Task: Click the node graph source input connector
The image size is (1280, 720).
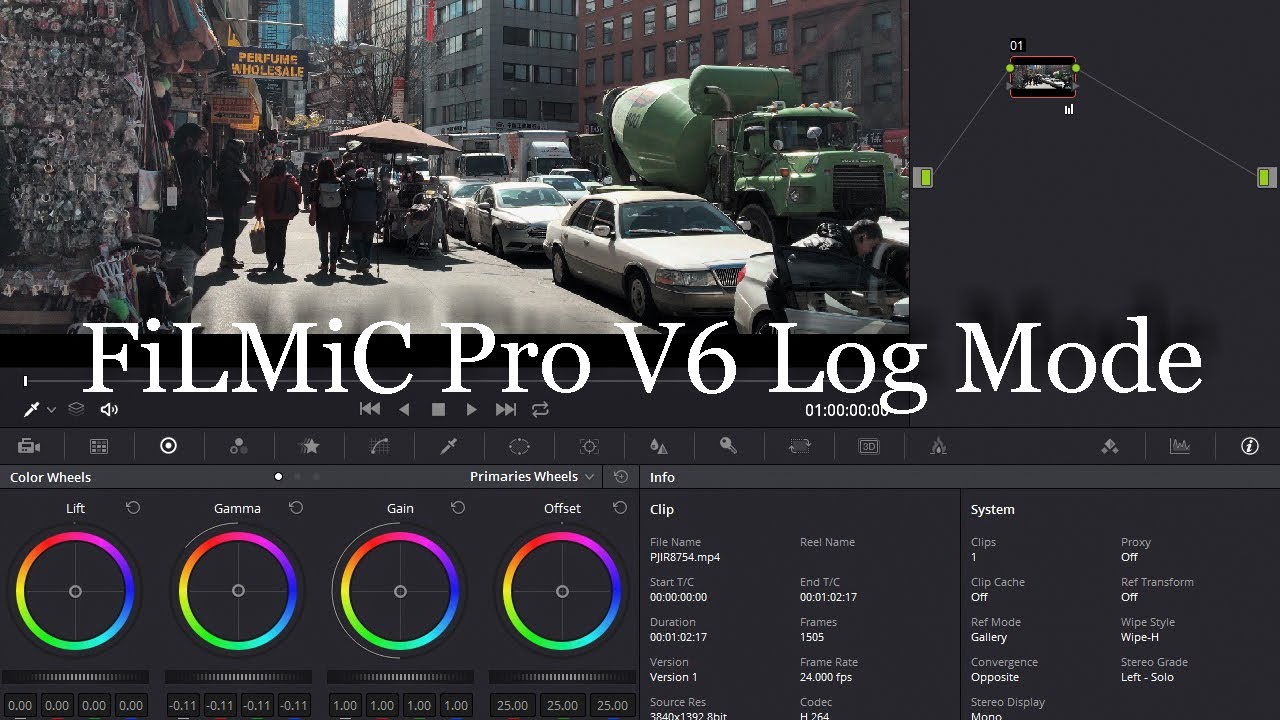Action: pos(923,177)
